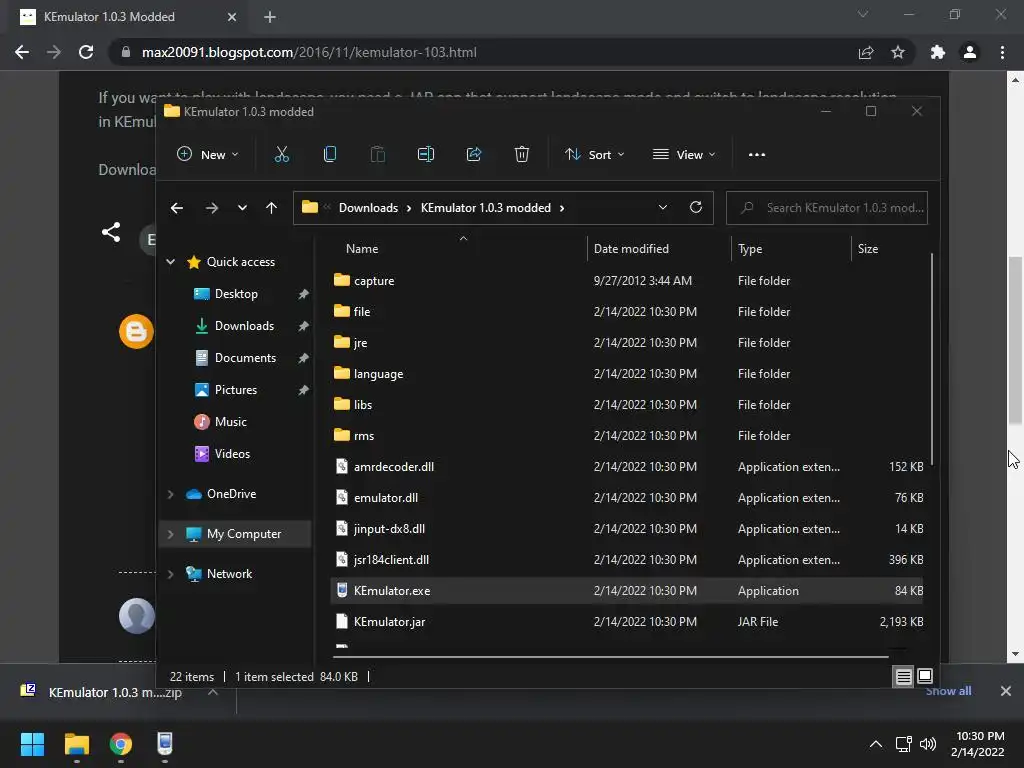Screen dimensions: 1024x768
Task: Open the See more ellipsis menu
Action: pyautogui.click(x=756, y=155)
